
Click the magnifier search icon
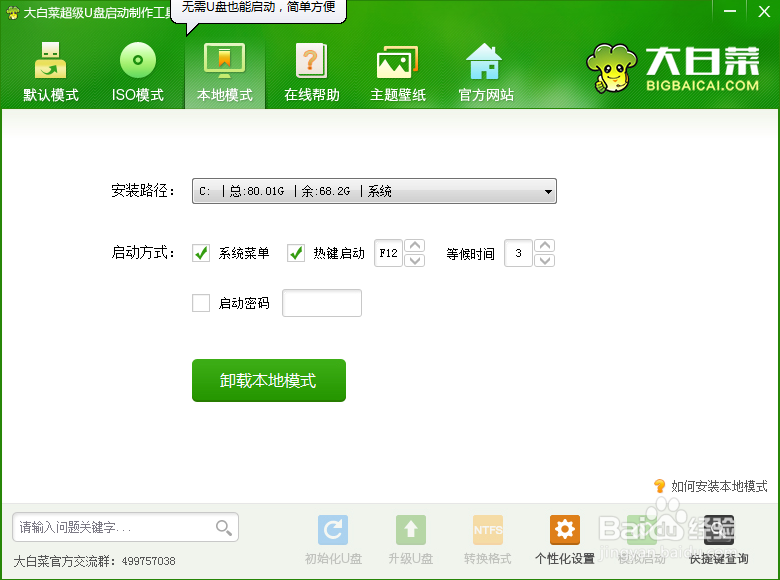point(224,528)
